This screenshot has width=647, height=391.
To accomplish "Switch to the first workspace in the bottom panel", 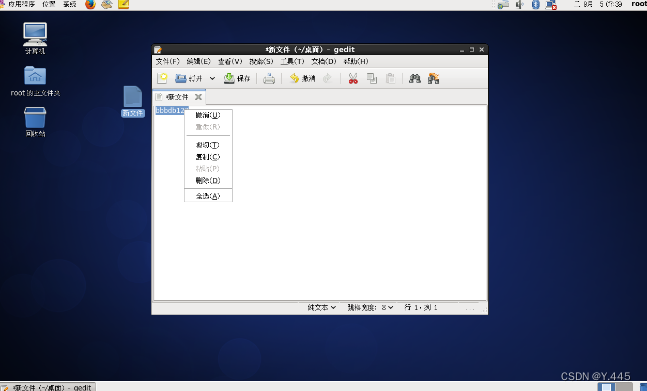I will (606, 387).
